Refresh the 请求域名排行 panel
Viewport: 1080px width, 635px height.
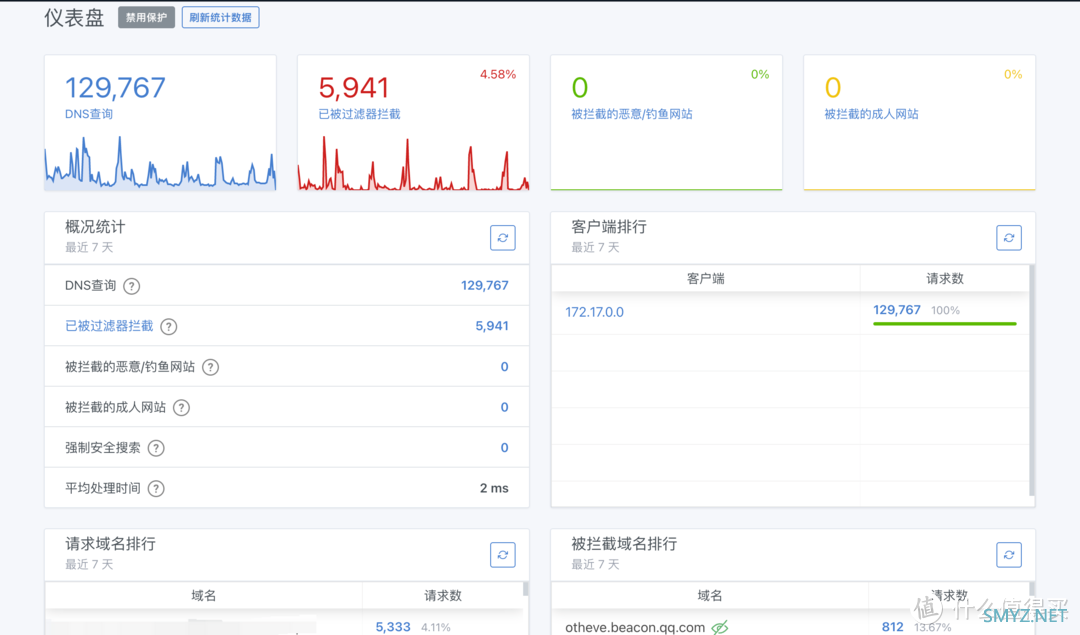[502, 554]
